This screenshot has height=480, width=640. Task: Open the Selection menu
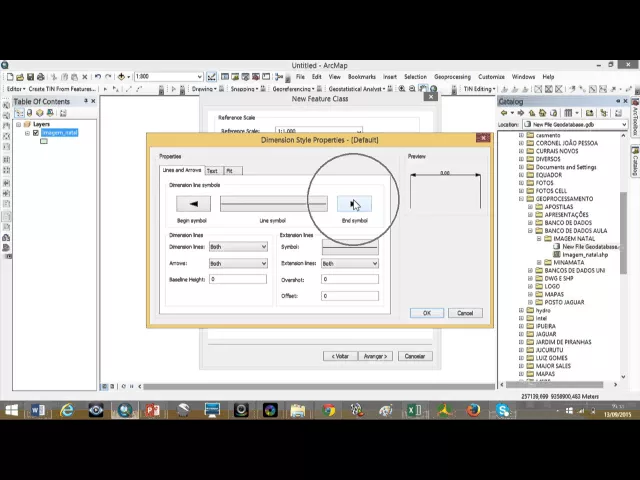[415, 77]
